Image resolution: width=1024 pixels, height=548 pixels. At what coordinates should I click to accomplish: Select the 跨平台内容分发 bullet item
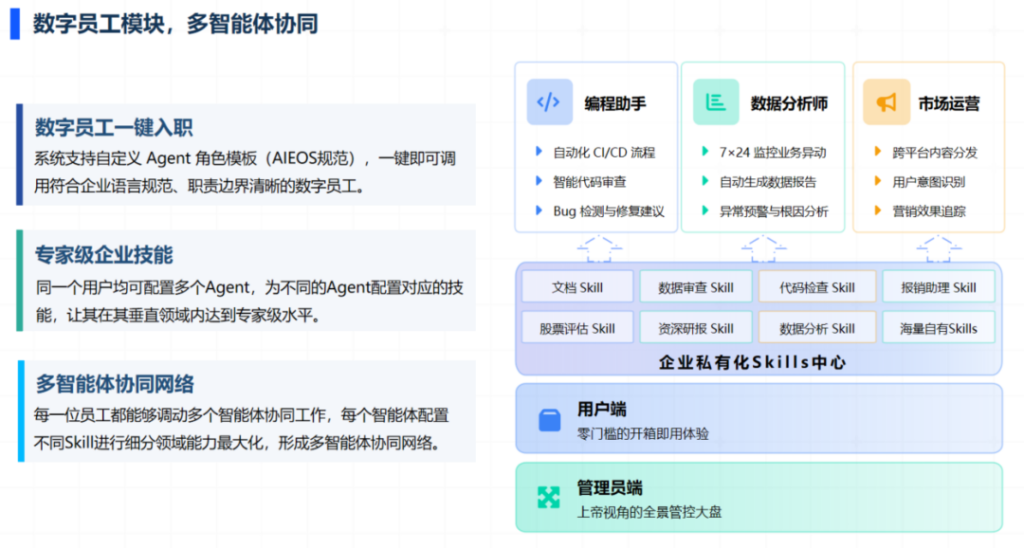[934, 152]
